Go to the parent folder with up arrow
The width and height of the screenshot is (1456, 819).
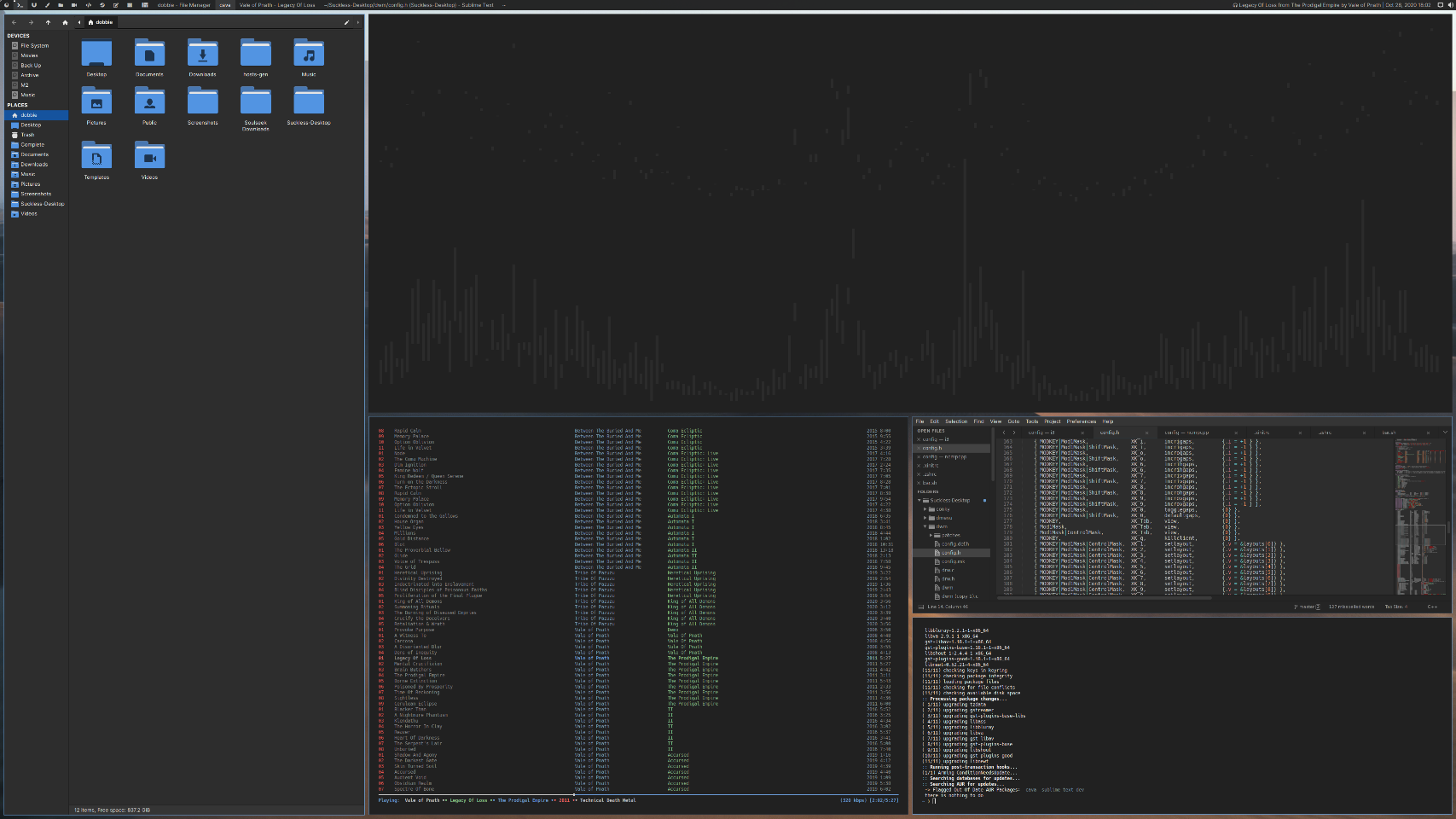(48, 22)
